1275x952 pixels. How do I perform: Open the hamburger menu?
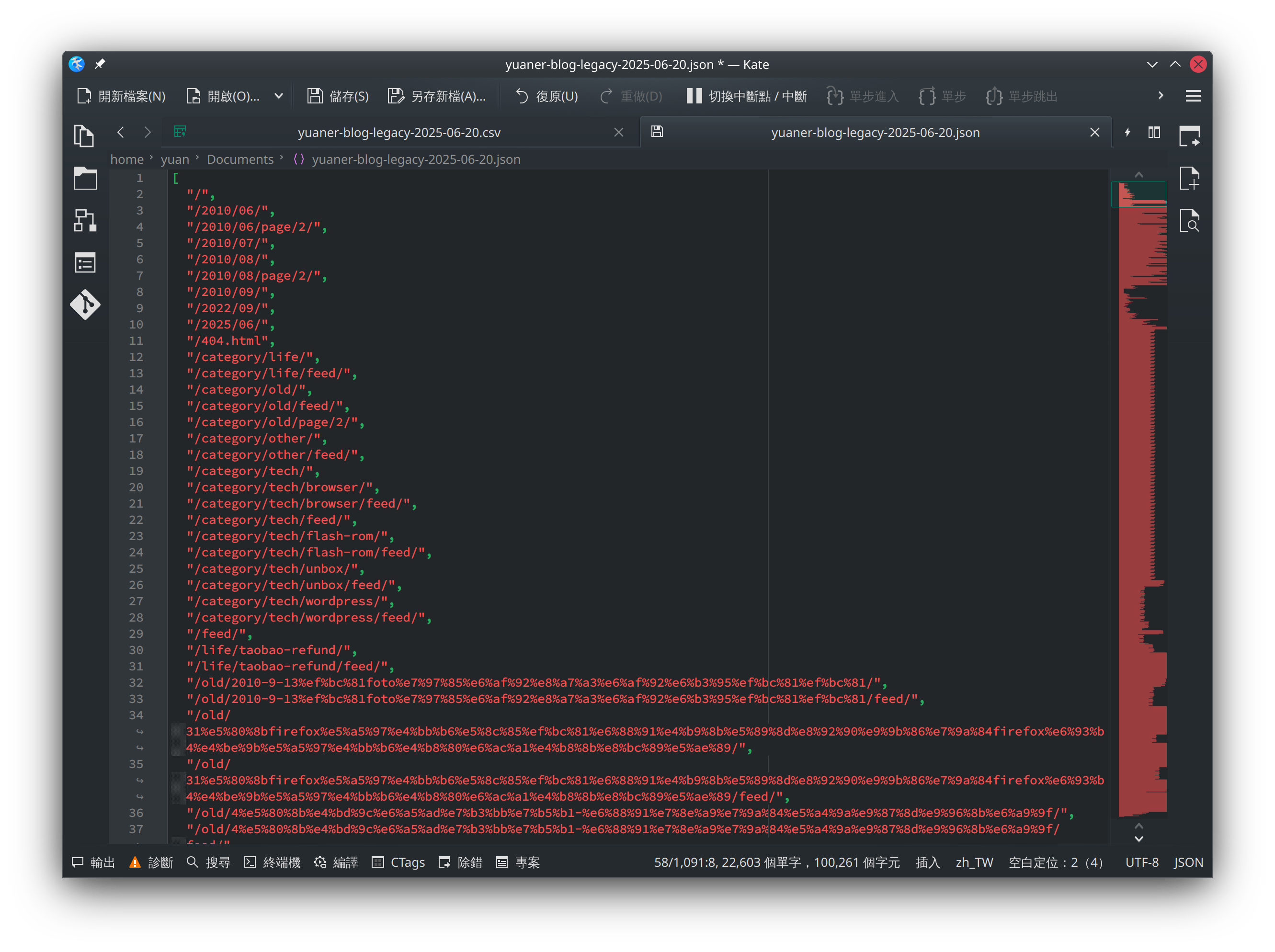point(1193,96)
